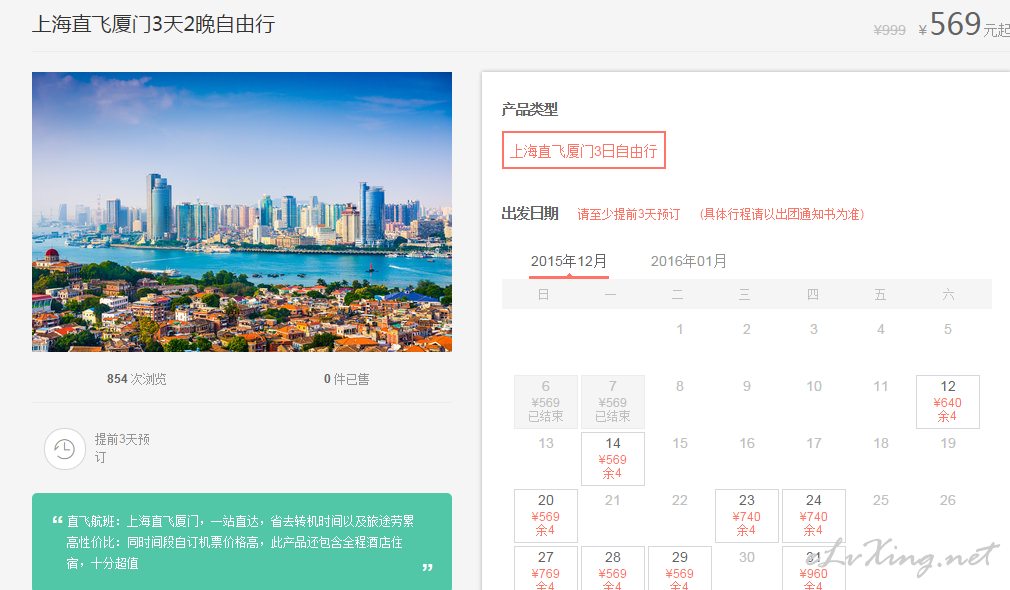Select December 28 departure date
The width and height of the screenshot is (1010, 590).
[x=612, y=567]
